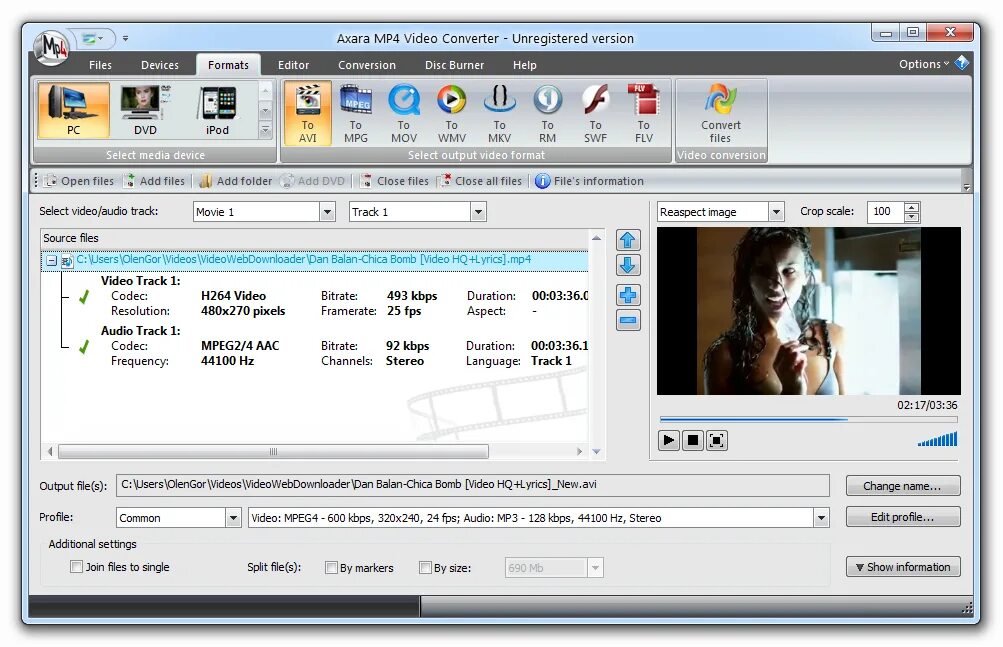Remove file with blue minus button
1003x647 pixels.
click(x=628, y=321)
